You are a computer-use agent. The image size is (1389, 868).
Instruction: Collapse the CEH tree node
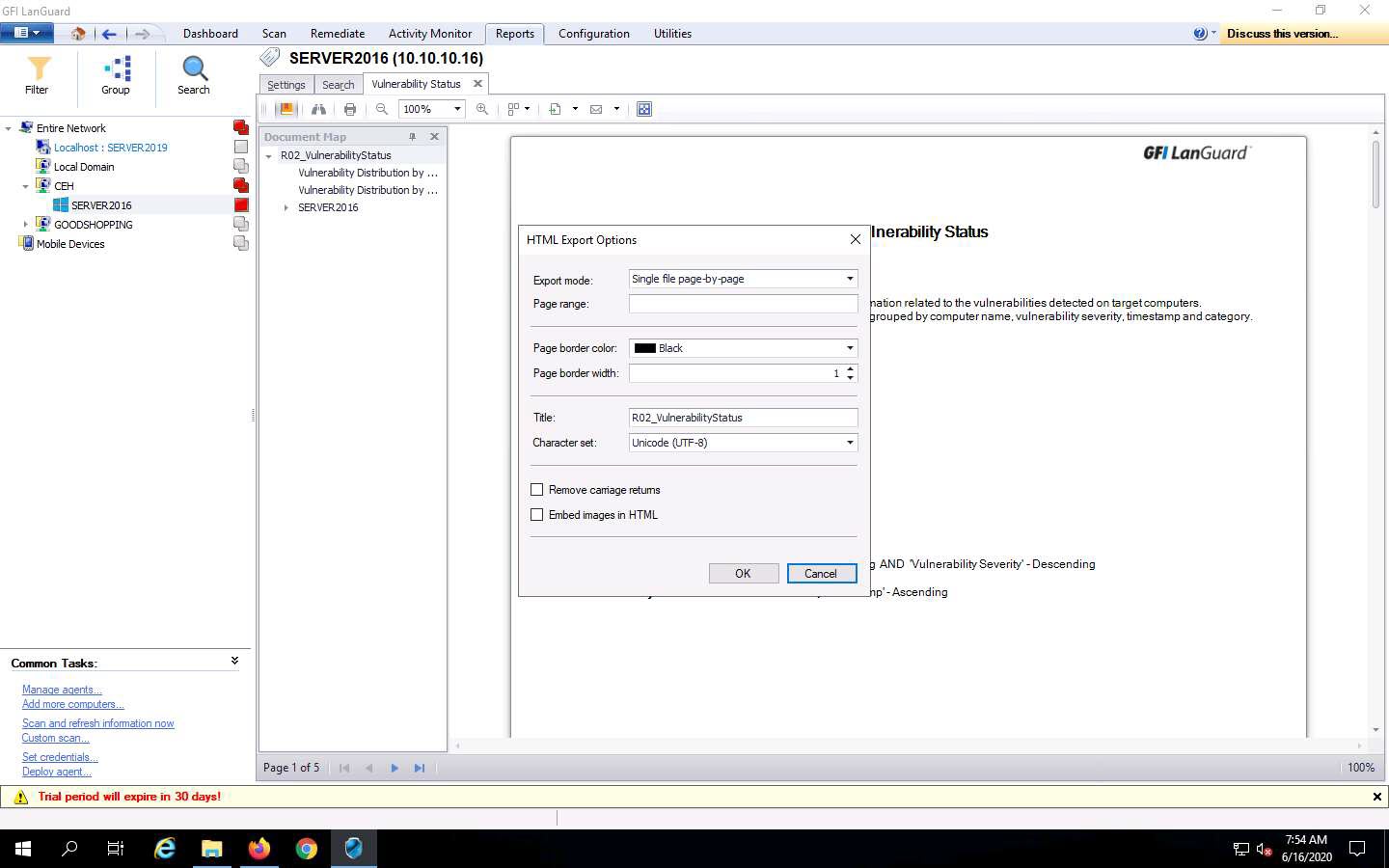(x=25, y=186)
